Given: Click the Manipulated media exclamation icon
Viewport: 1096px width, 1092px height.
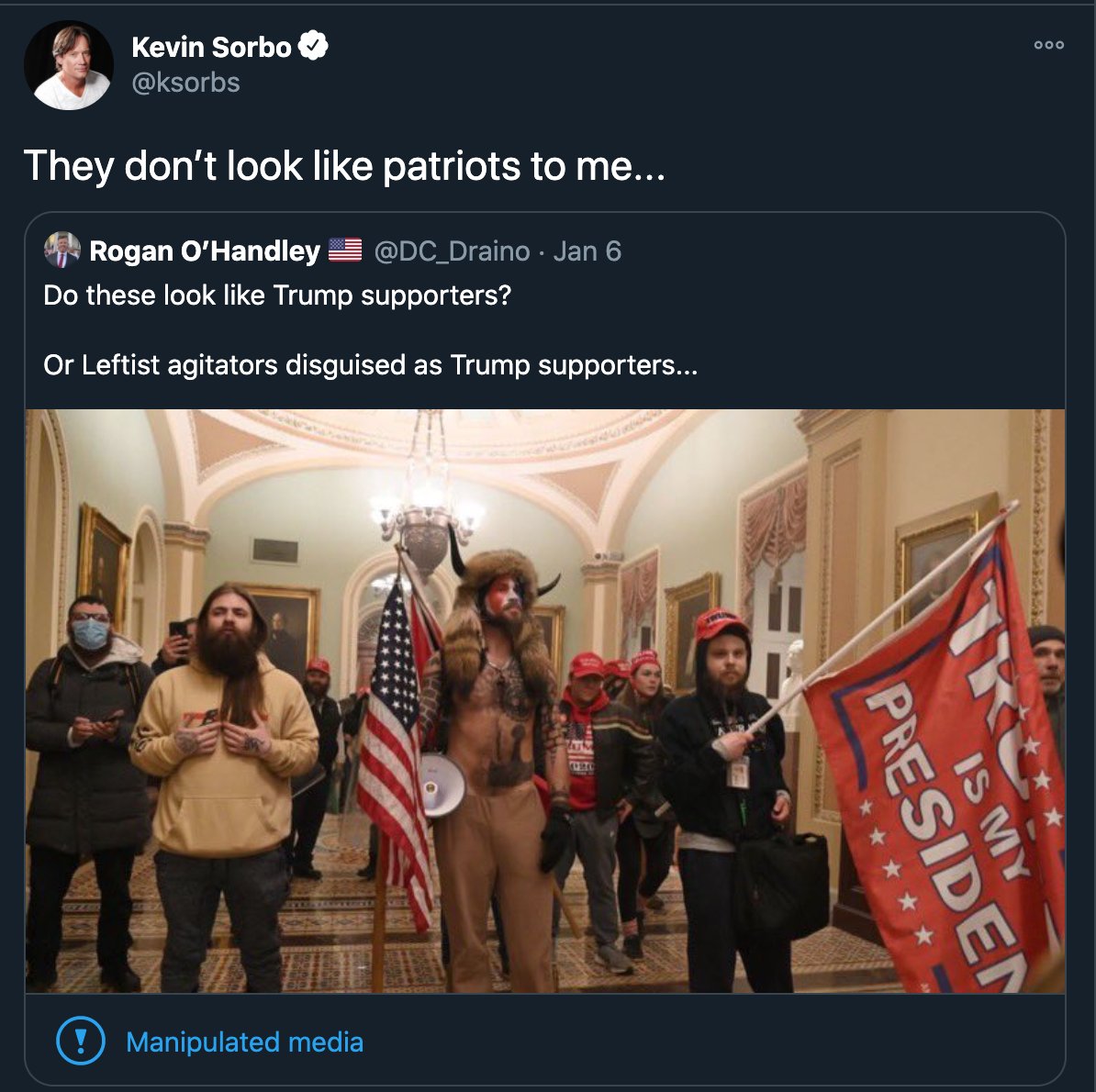Looking at the screenshot, I should [x=81, y=1042].
